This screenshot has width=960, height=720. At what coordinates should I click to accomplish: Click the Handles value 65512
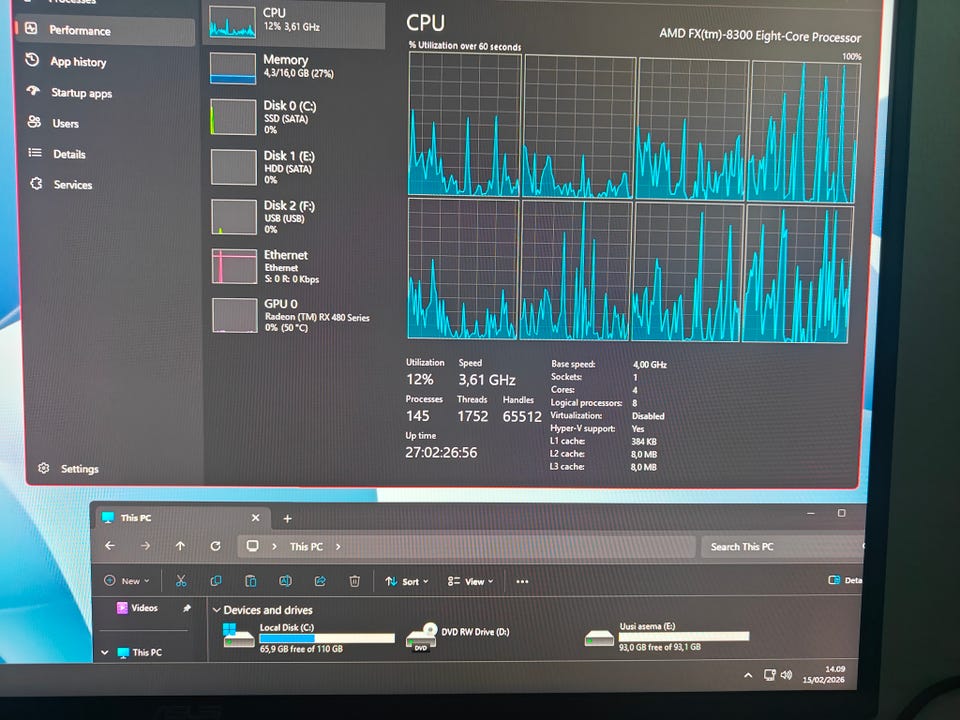[x=522, y=416]
